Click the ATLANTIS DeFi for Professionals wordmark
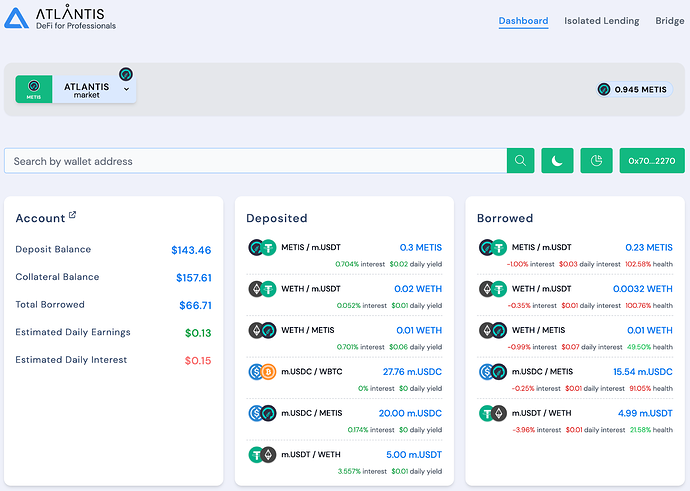690x491 pixels. pyautogui.click(x=76, y=18)
